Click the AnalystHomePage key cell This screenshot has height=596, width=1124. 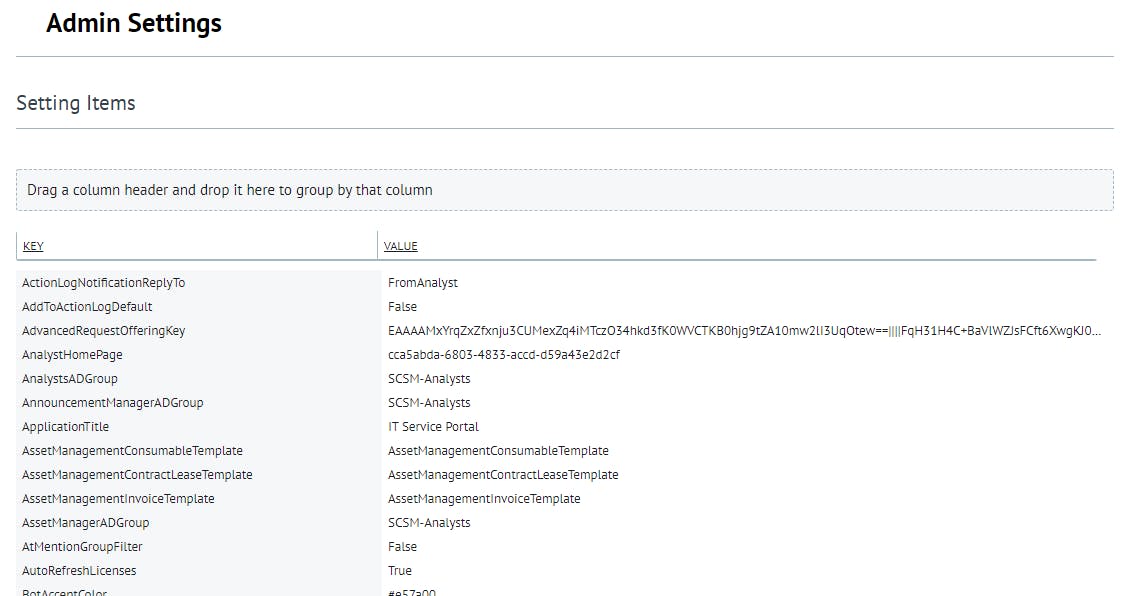pyautogui.click(x=72, y=355)
